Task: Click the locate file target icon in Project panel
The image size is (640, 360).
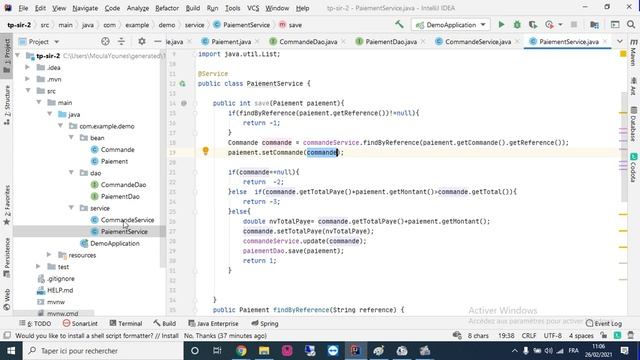Action: click(x=105, y=41)
